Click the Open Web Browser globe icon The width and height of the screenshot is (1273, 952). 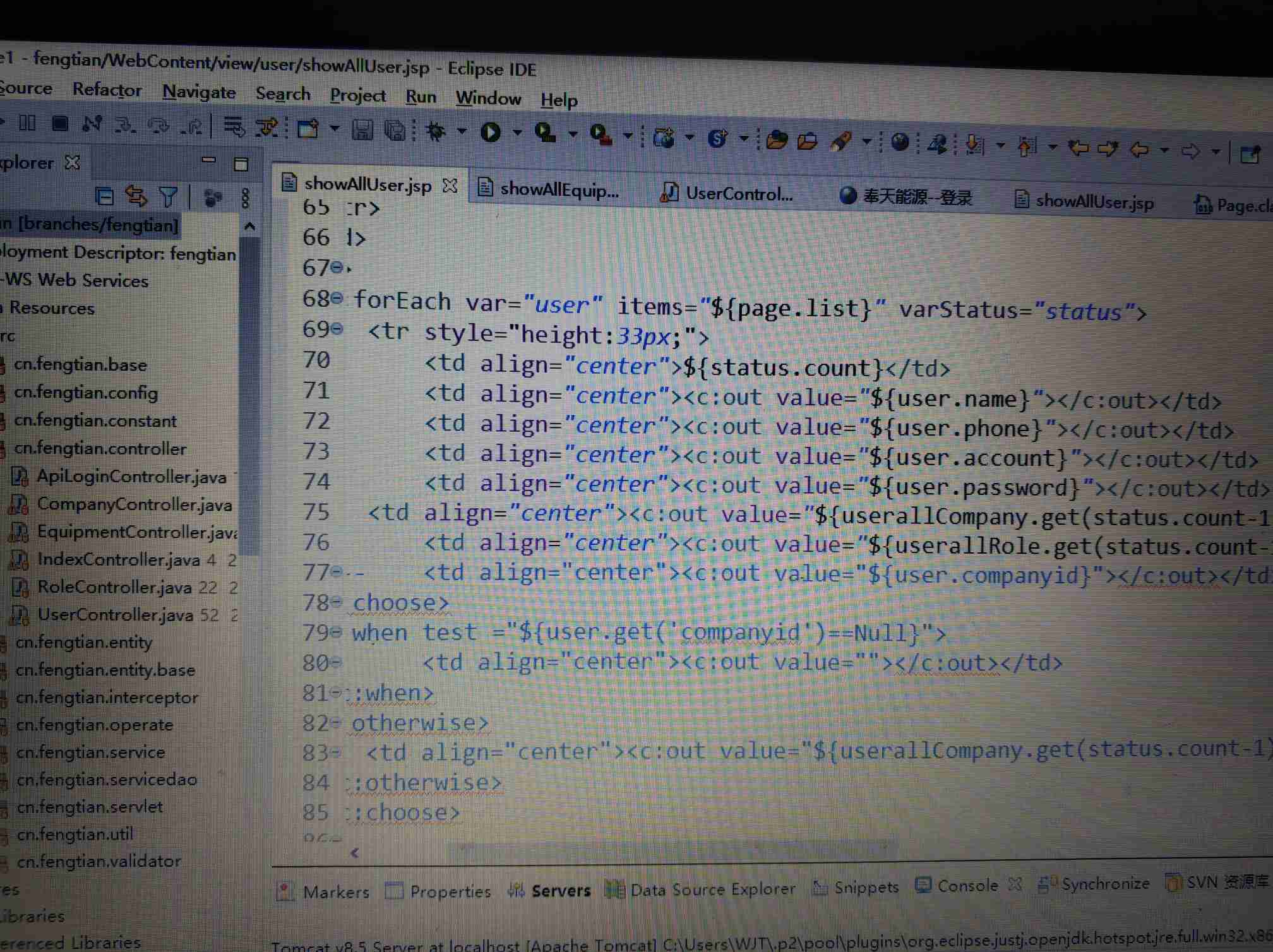point(900,143)
